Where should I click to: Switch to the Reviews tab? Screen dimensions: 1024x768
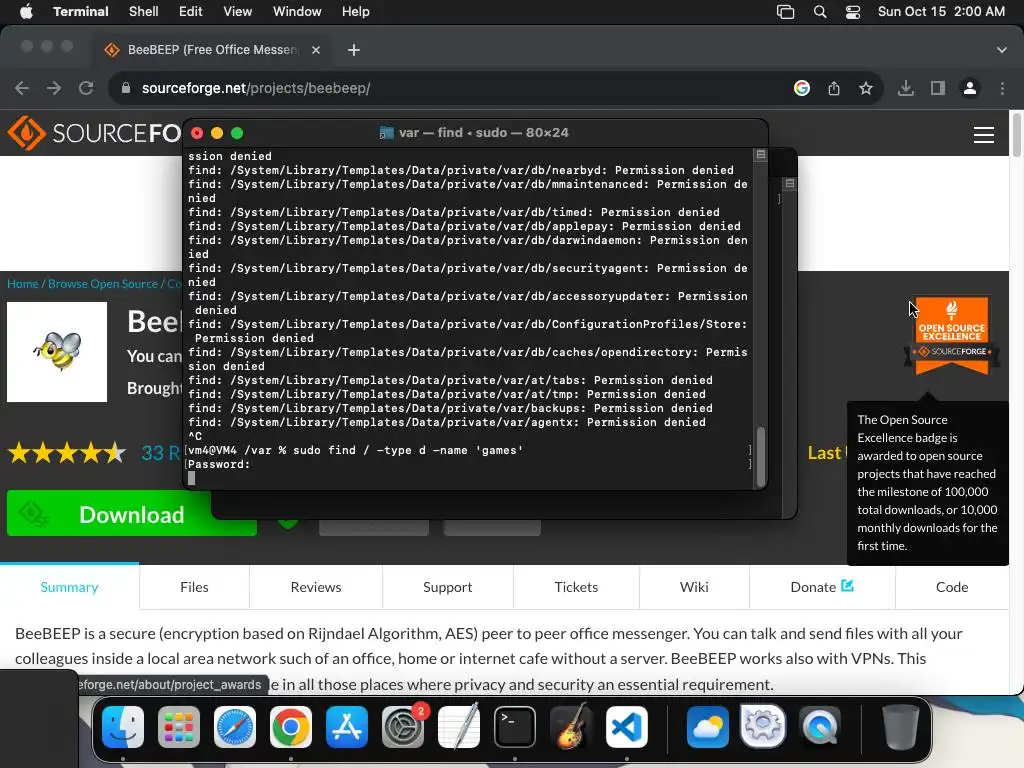coord(316,586)
